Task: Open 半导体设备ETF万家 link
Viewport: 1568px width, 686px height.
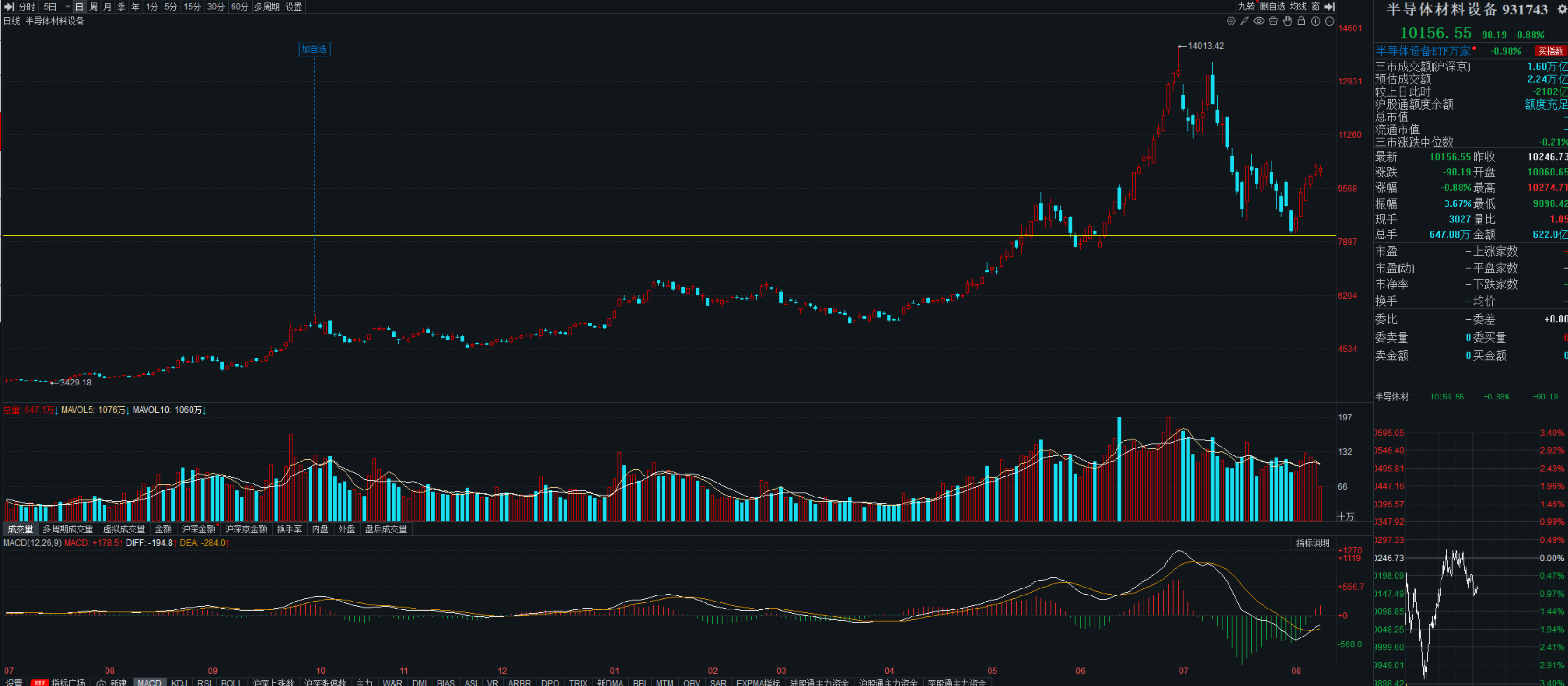Action: [1422, 51]
